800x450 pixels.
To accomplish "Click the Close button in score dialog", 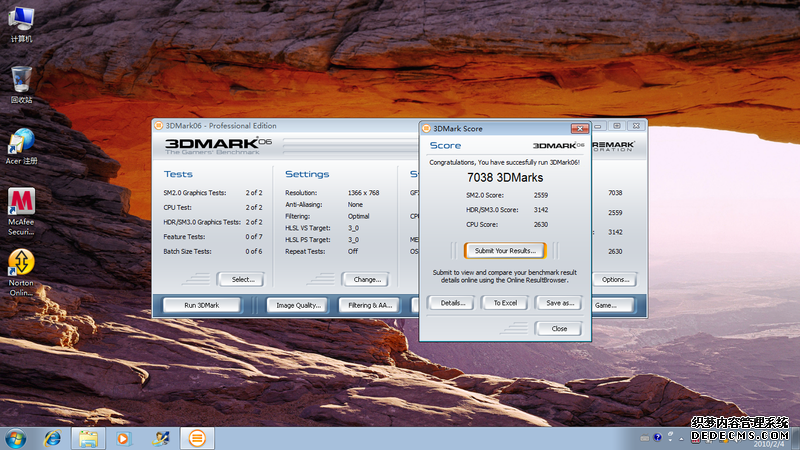I will point(559,329).
